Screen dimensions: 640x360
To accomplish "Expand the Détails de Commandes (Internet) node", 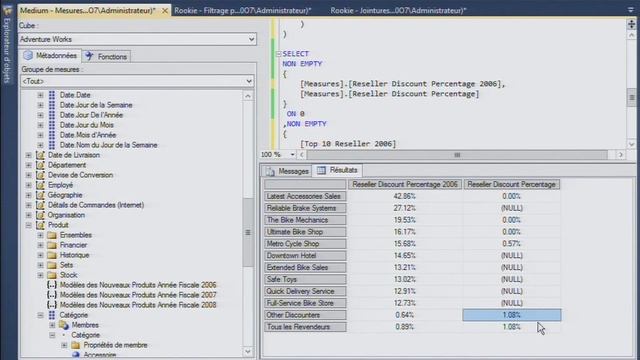I will tap(29, 205).
